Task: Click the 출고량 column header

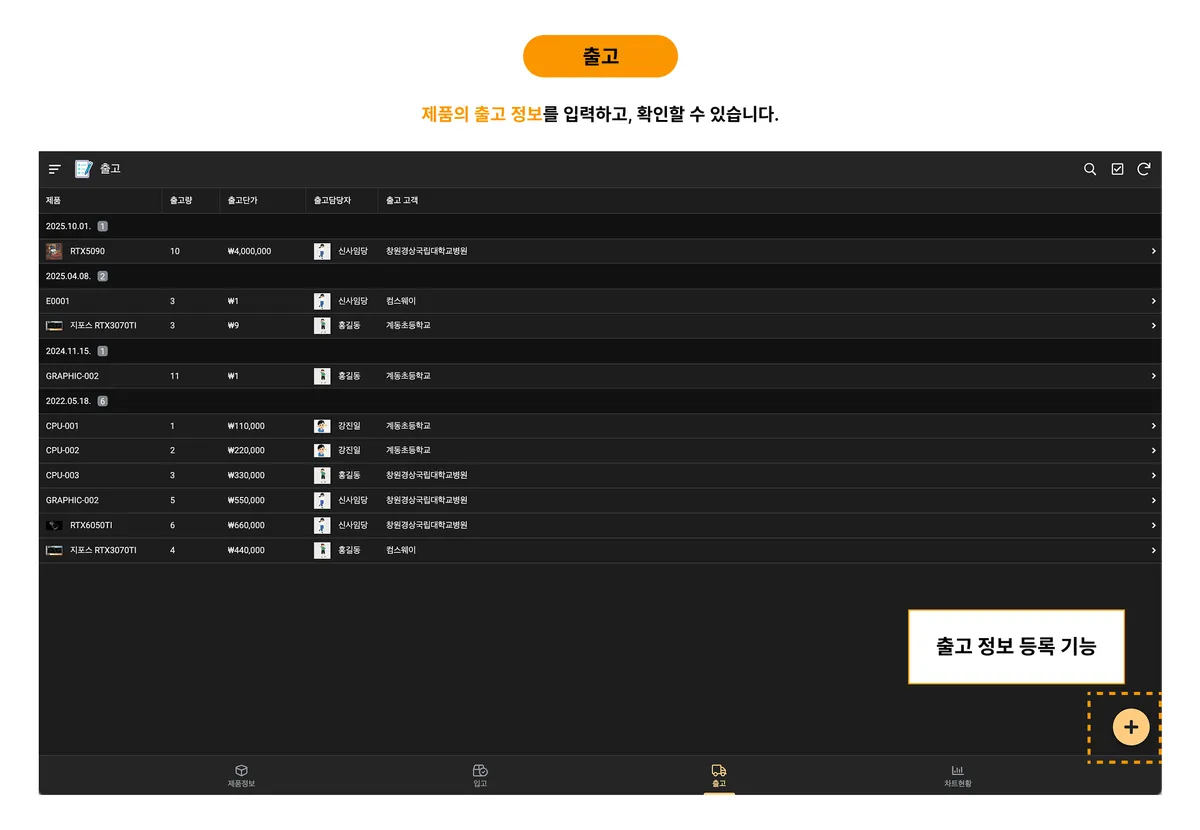Action: click(x=181, y=200)
